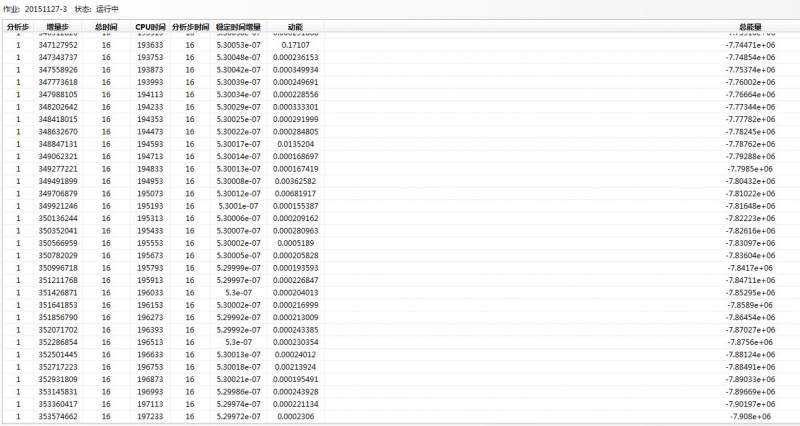Click stable increment value 5.30048e-07
The height and width of the screenshot is (426, 800).
click(x=238, y=57)
